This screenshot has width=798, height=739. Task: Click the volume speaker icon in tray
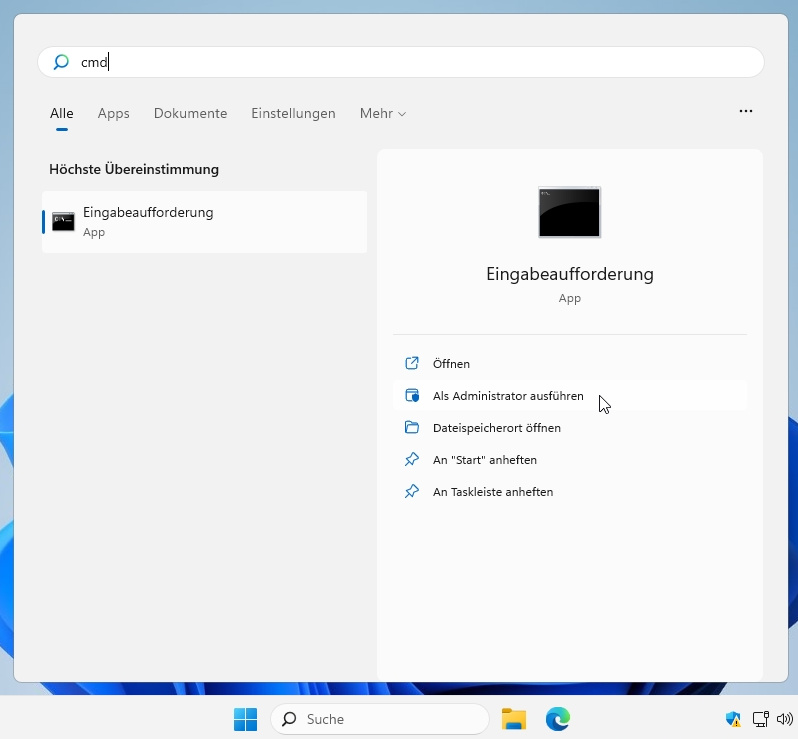(x=784, y=719)
